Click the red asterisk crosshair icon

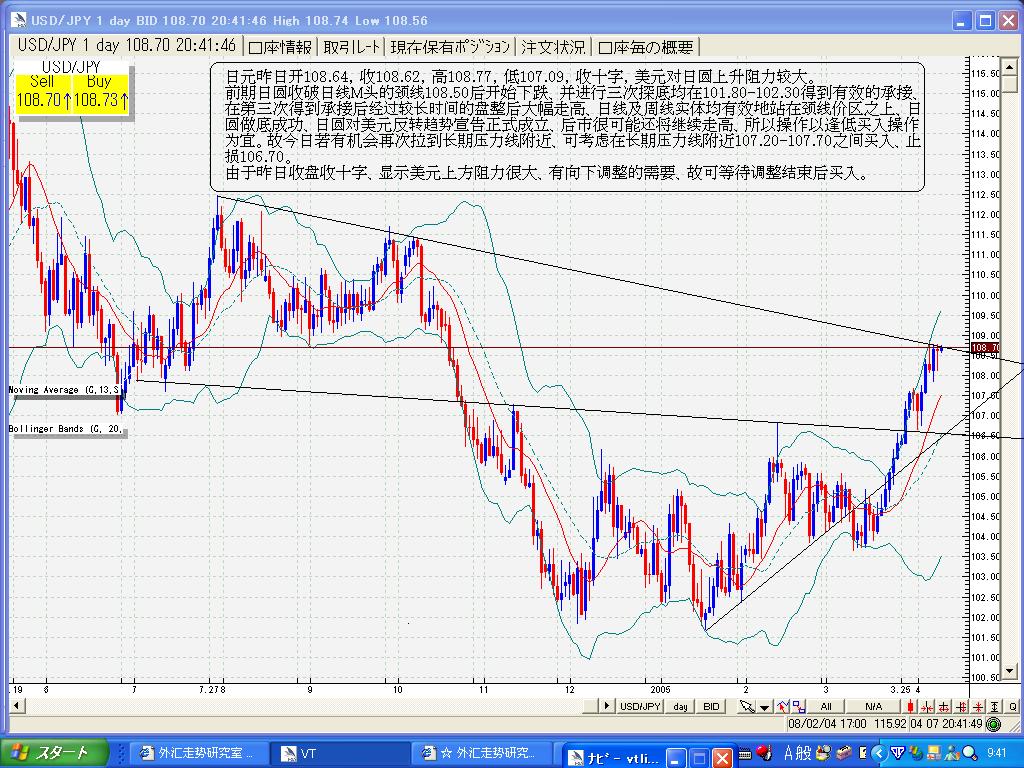pos(978,706)
